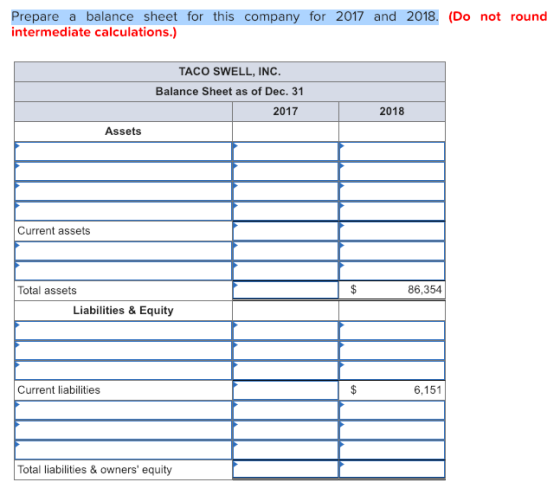Select 2018 field directly above Total liabilities row
The width and height of the screenshot is (560, 495).
[392, 450]
